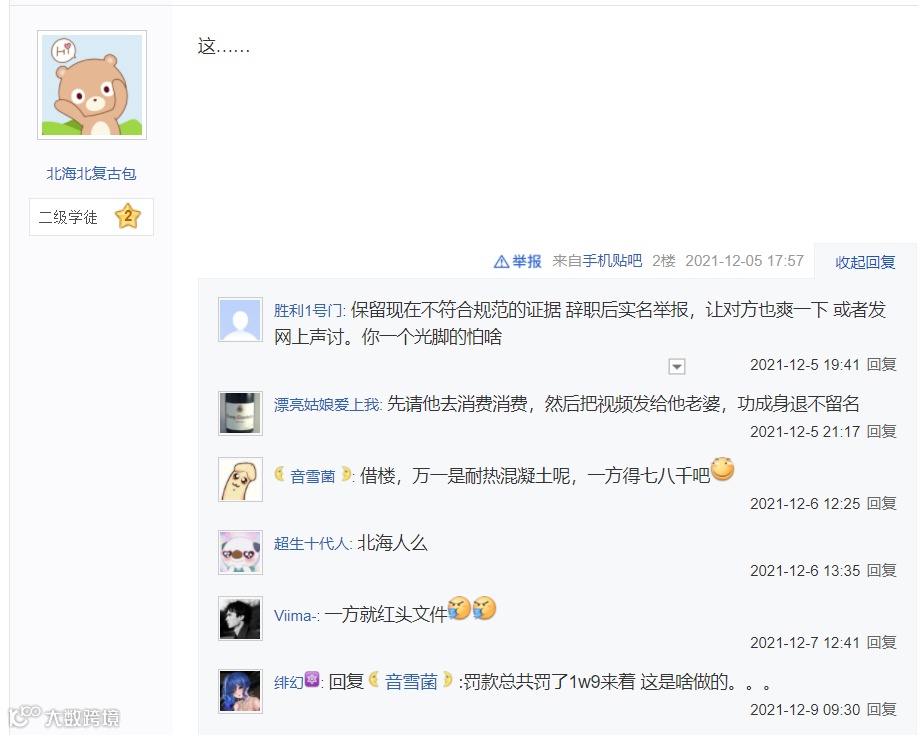Open 漂亮姑娘爱上我 wine bottle avatar
This screenshot has width=918, height=735.
click(240, 413)
